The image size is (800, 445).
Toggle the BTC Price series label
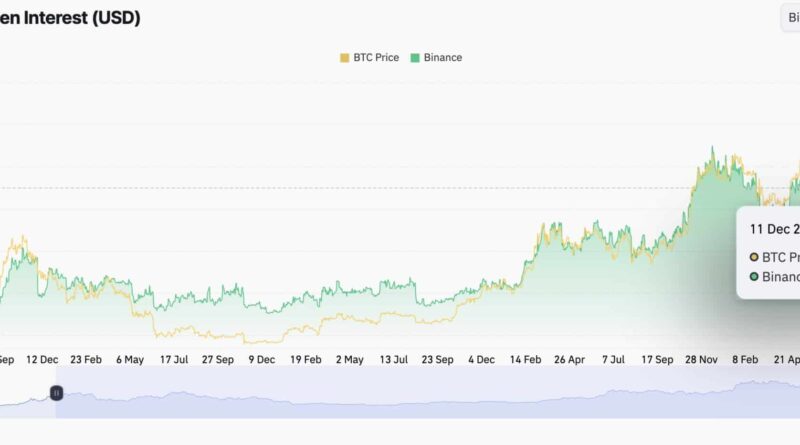(x=376, y=58)
